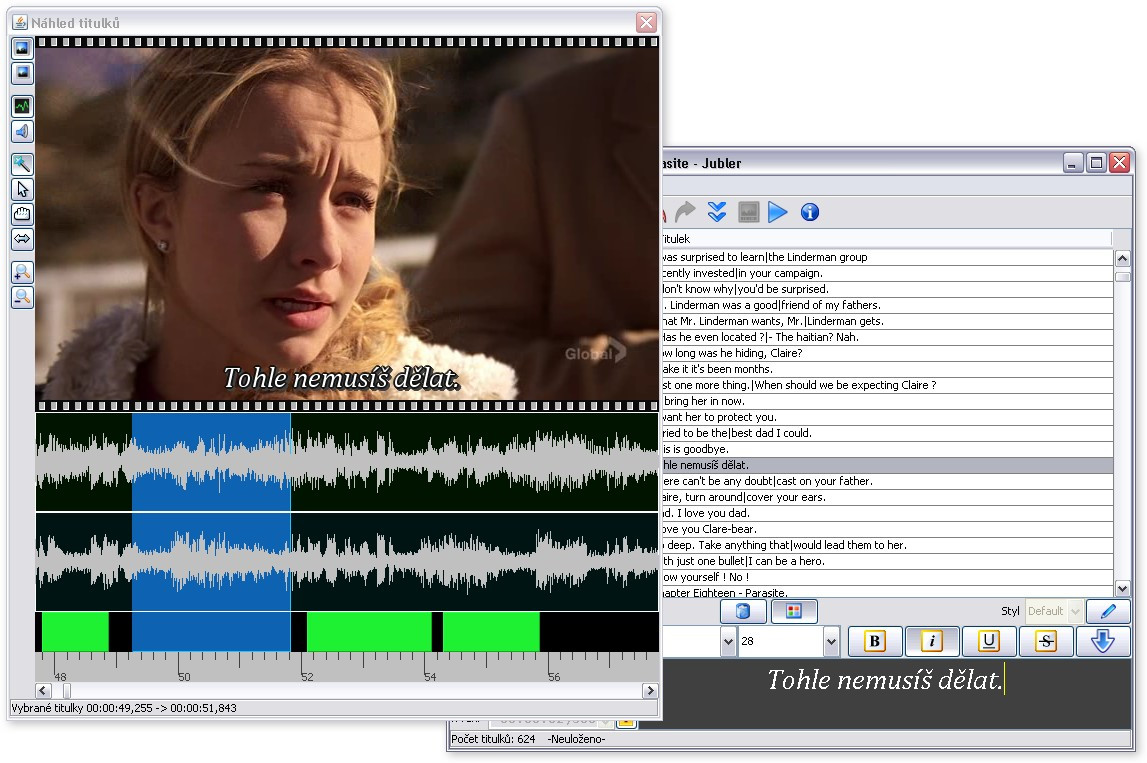Select the horizontal resize arrows tool
Image resolution: width=1147 pixels, height=763 pixels.
coord(23,239)
